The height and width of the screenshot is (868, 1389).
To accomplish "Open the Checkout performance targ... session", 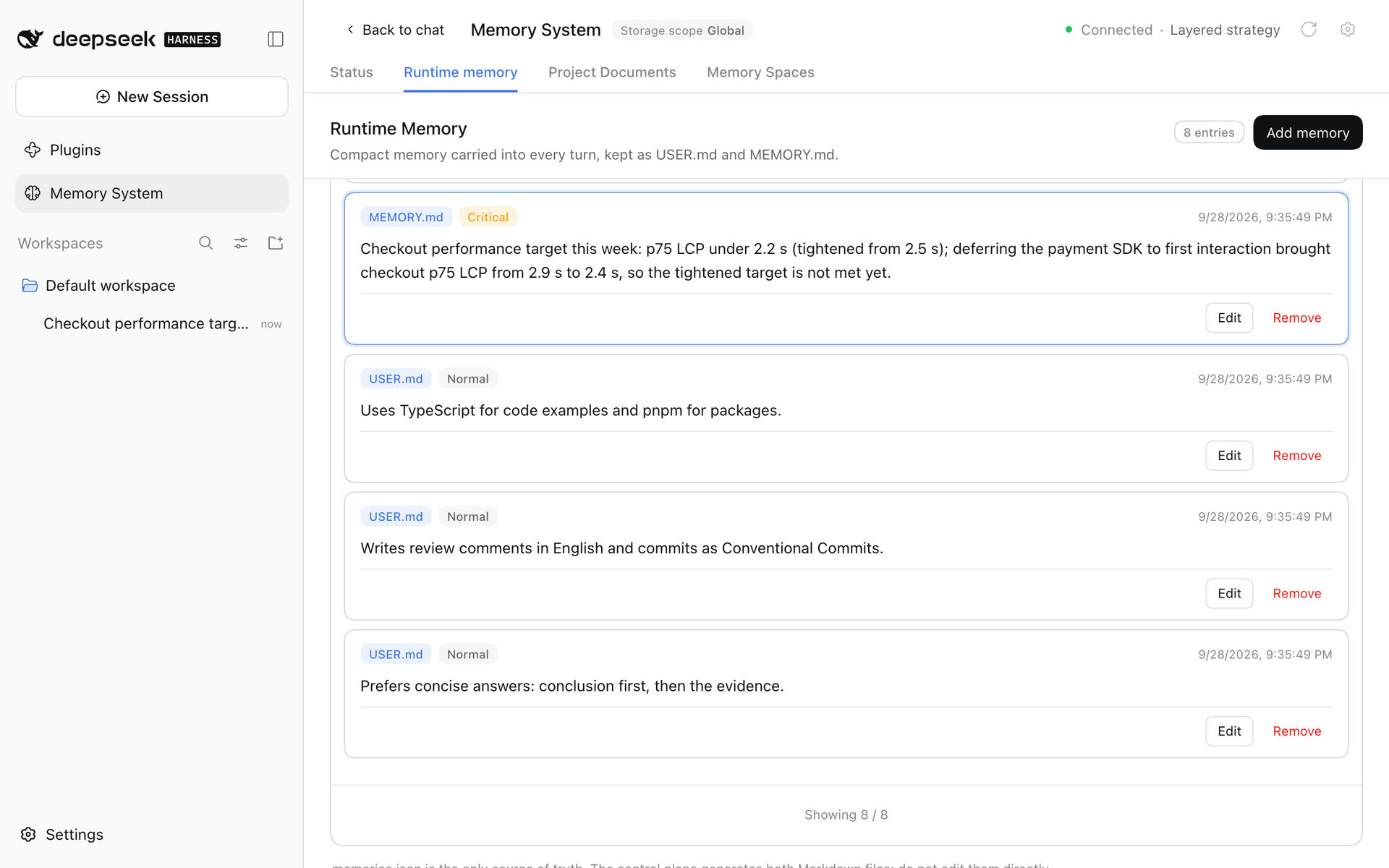I will click(152, 323).
